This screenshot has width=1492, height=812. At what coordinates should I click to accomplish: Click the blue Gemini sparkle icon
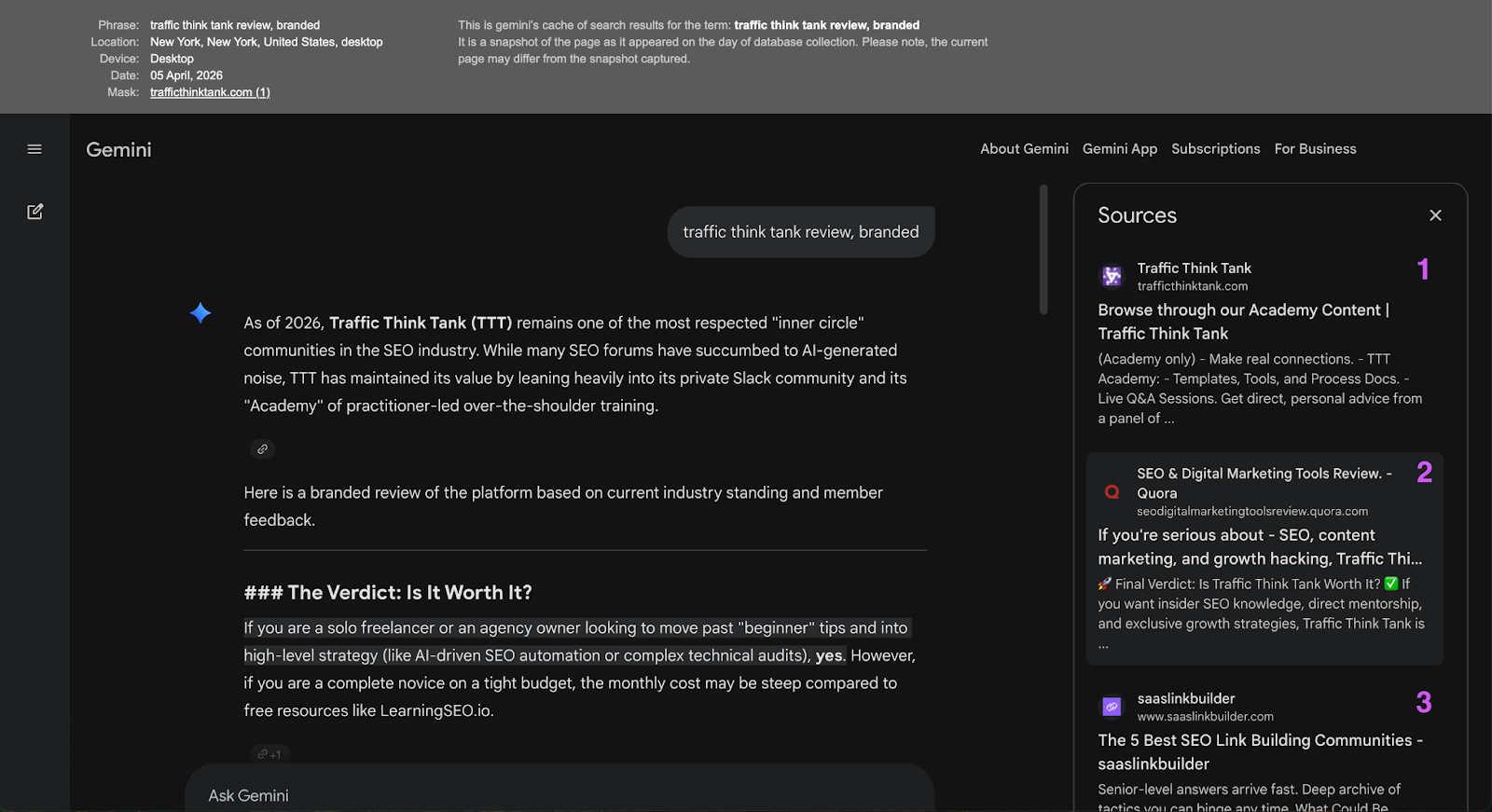[200, 313]
